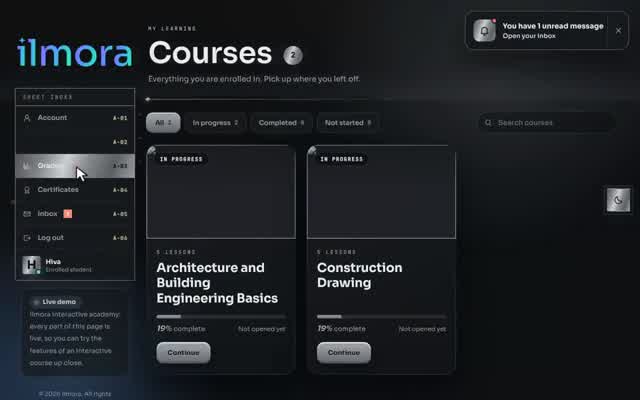Click the In Progress tag on Architecture card
Screen dimensions: 640x400
181,159
